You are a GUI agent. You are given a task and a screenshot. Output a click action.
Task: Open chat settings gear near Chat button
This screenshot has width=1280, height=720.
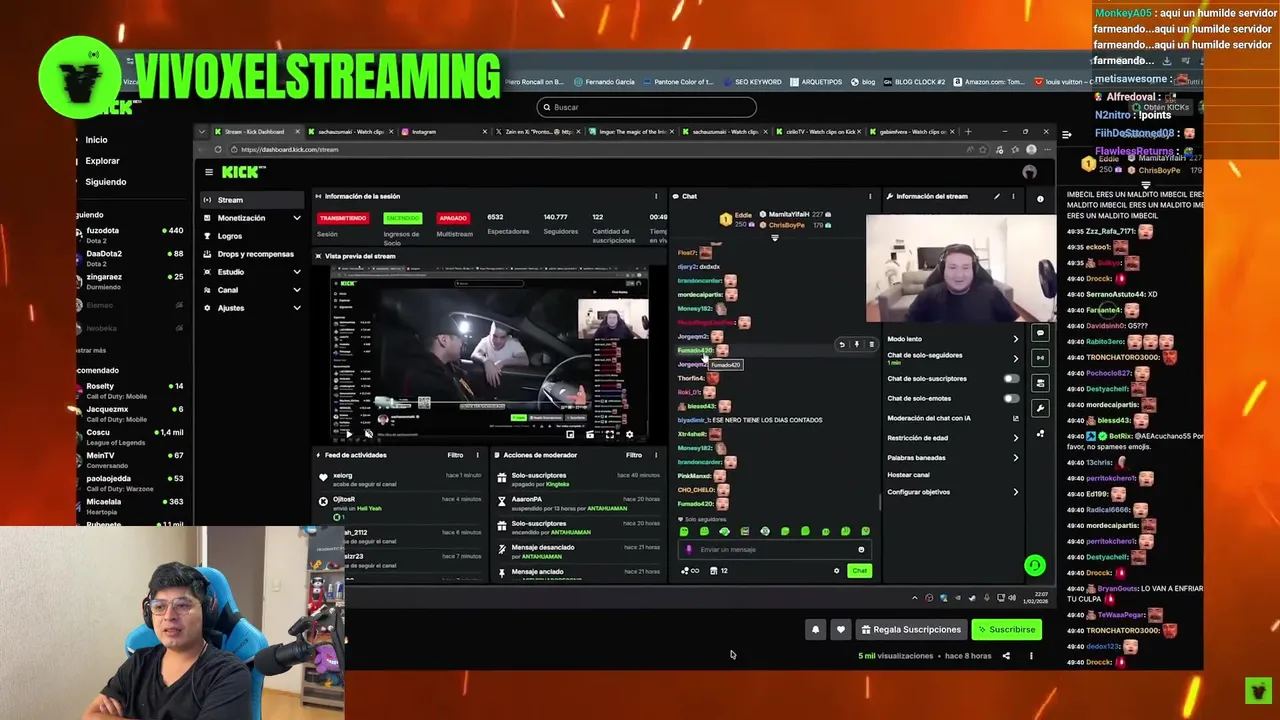837,571
